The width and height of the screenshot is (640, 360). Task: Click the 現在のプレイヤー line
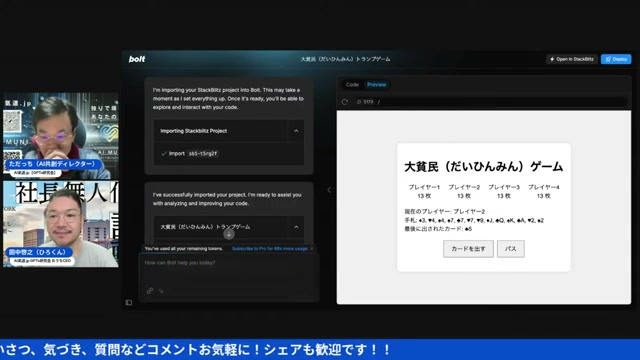(444, 211)
